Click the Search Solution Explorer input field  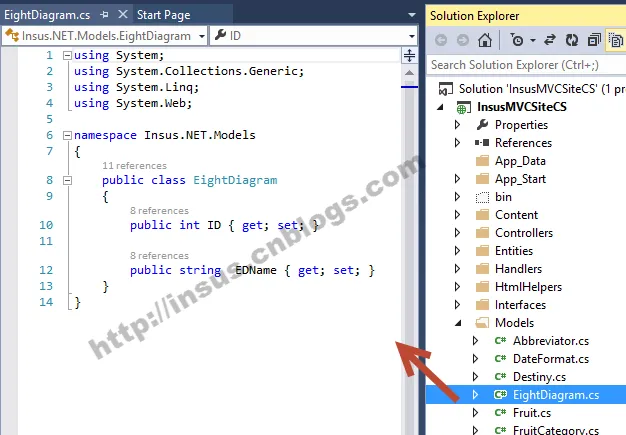coord(526,65)
